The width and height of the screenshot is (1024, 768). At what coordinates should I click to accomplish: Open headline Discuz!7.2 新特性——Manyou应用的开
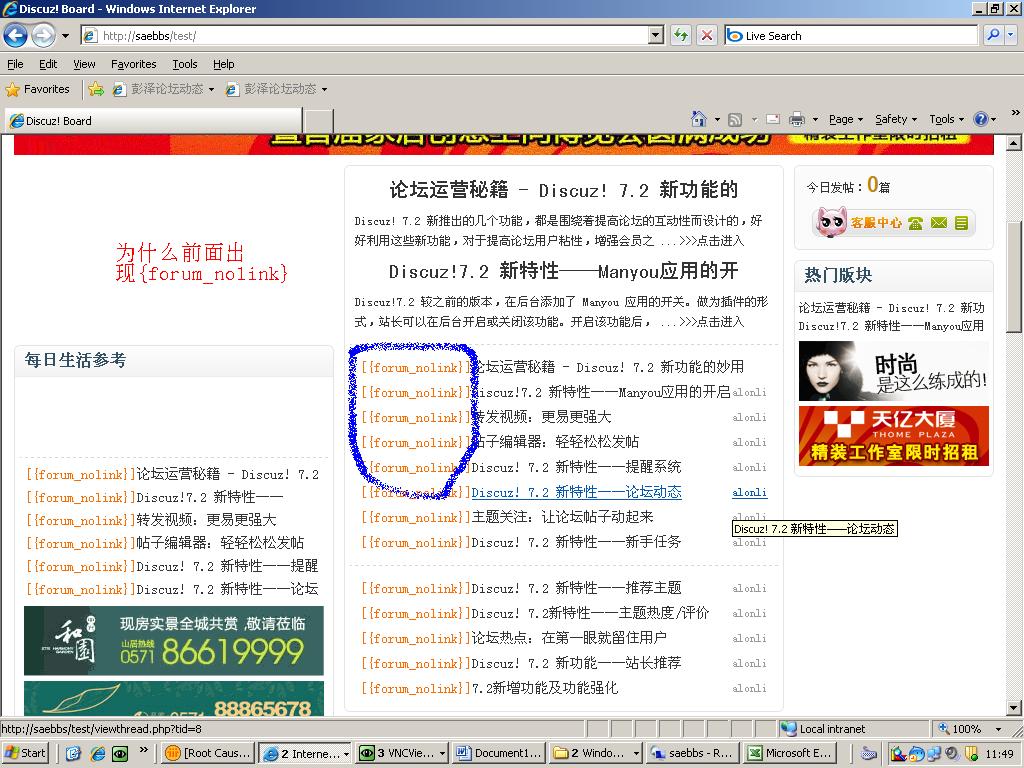(564, 271)
